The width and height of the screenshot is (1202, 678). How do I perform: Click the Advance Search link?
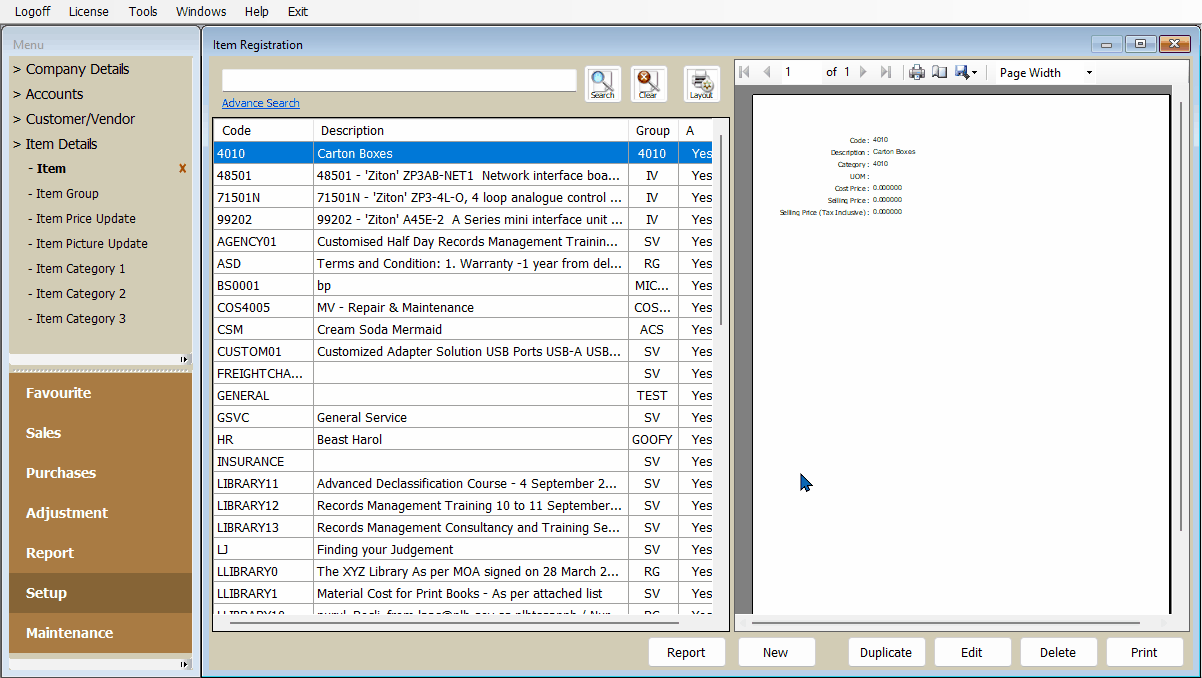261,103
